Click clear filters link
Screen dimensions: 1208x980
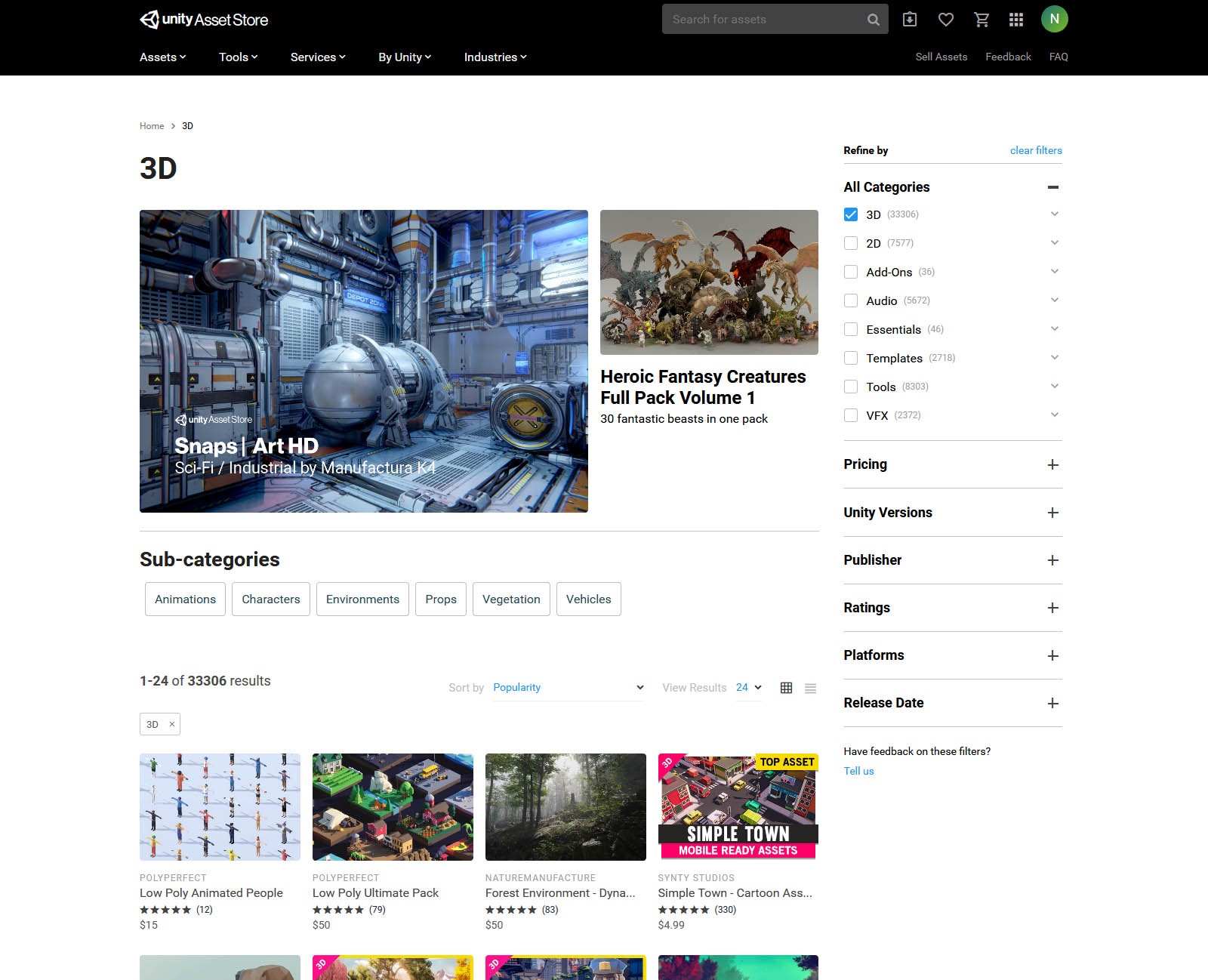coord(1036,150)
